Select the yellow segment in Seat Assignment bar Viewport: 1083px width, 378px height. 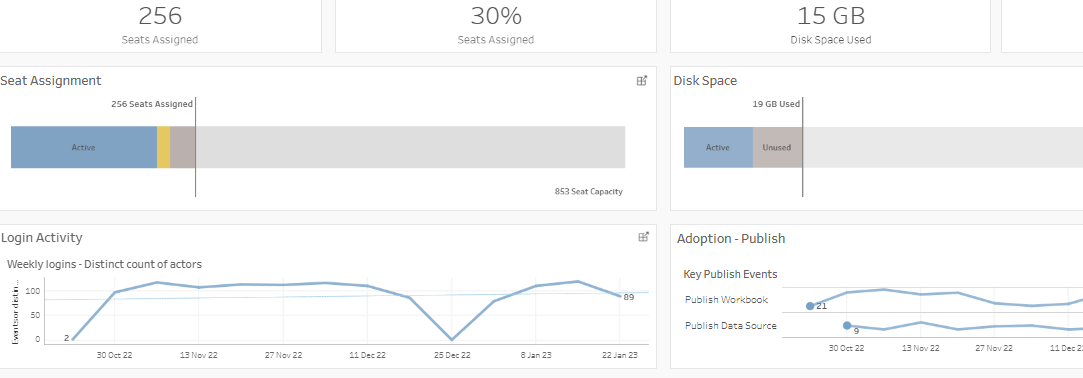click(x=164, y=147)
